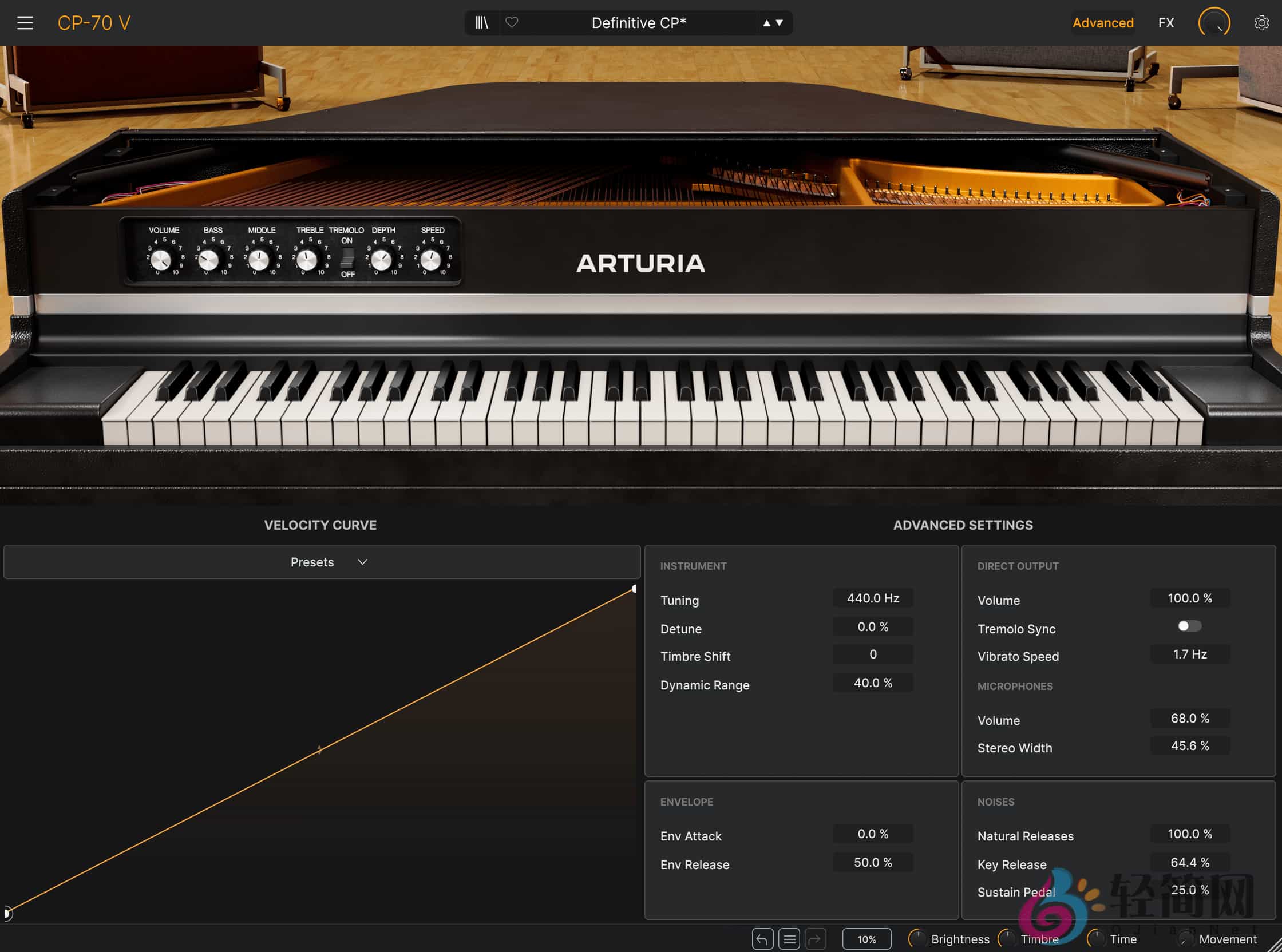This screenshot has height=952, width=1282.
Task: Click the Tuning 440.0 Hz value field
Action: [x=872, y=598]
